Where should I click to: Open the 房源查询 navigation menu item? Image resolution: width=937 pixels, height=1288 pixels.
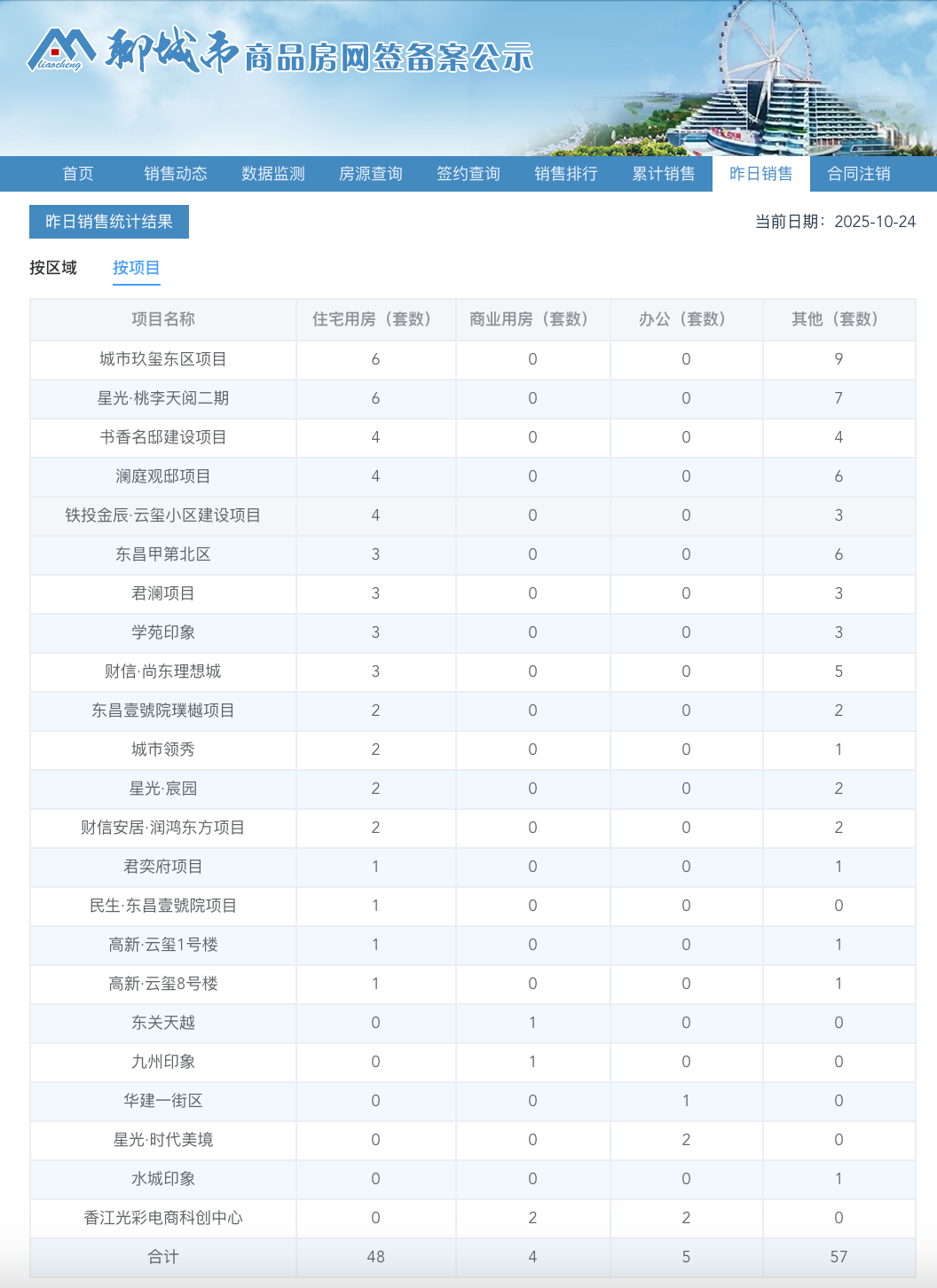(x=369, y=174)
